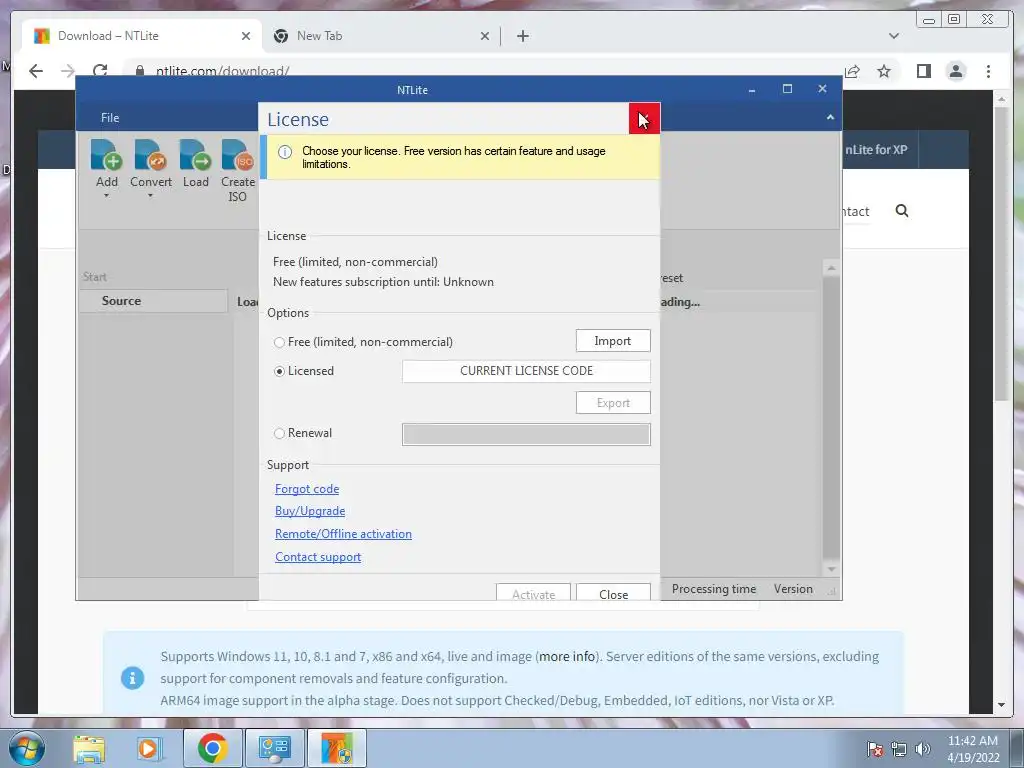1024x768 pixels.
Task: Open the Windows Start button
Action: [27, 748]
